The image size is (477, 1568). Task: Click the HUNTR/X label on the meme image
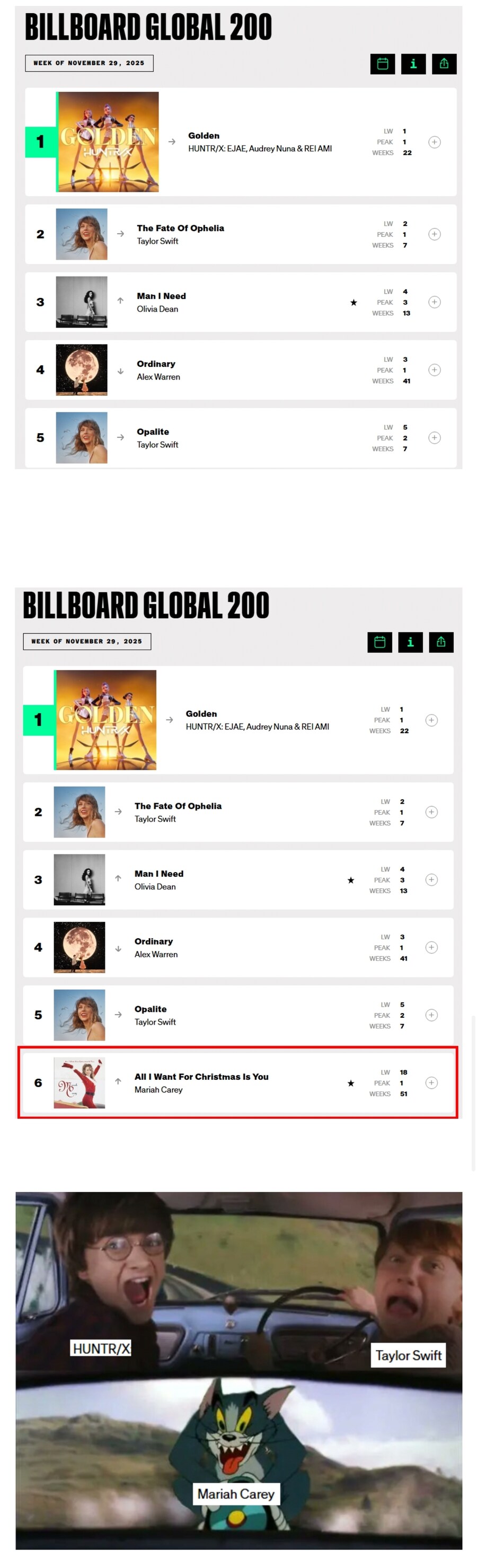pos(101,1348)
